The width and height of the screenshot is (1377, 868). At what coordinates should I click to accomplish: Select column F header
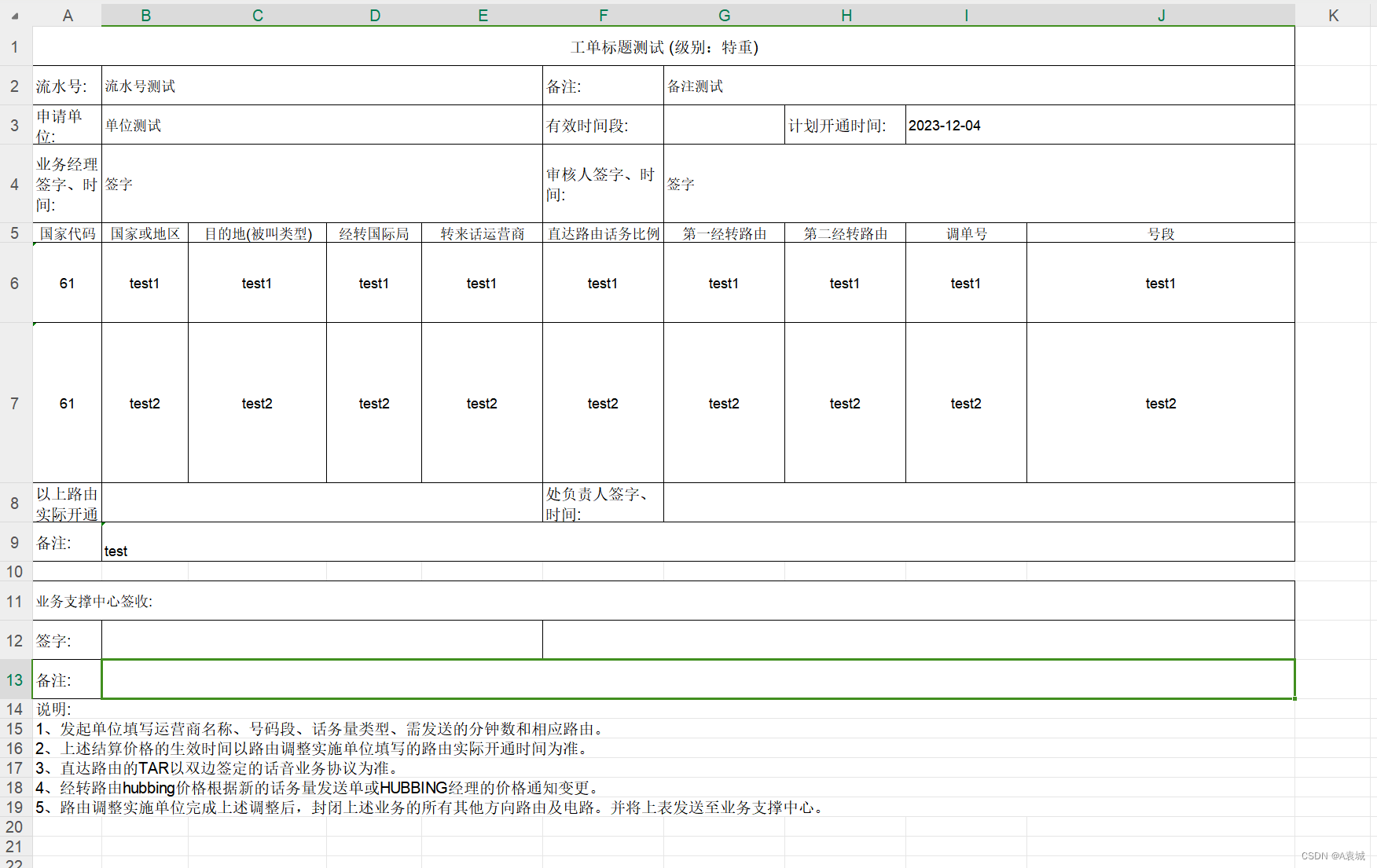tap(603, 16)
